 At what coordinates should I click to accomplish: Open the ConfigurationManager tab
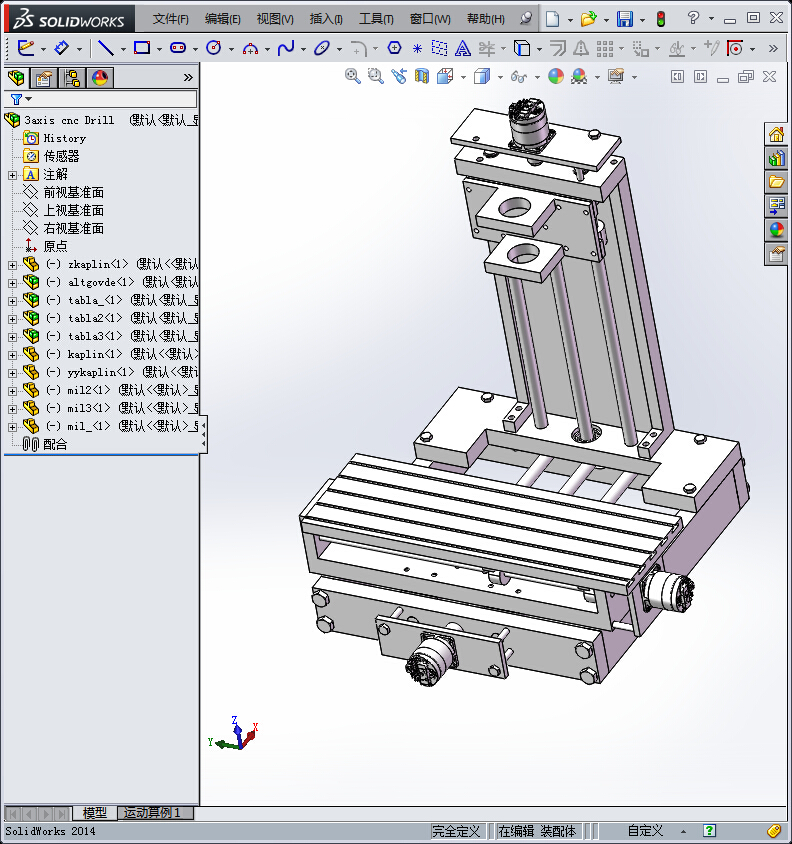[x=72, y=78]
